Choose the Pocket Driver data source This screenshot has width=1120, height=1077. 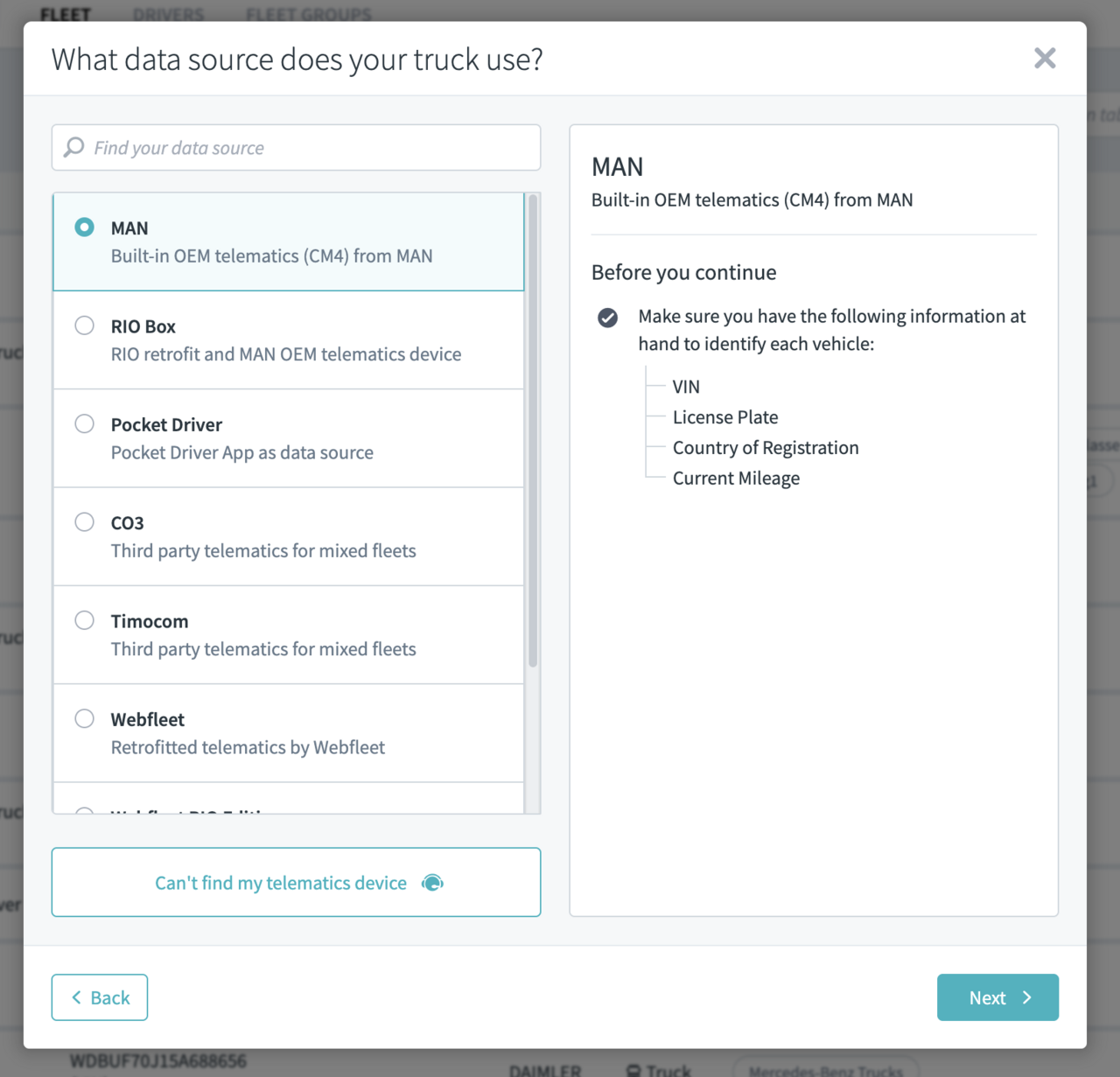pos(85,424)
